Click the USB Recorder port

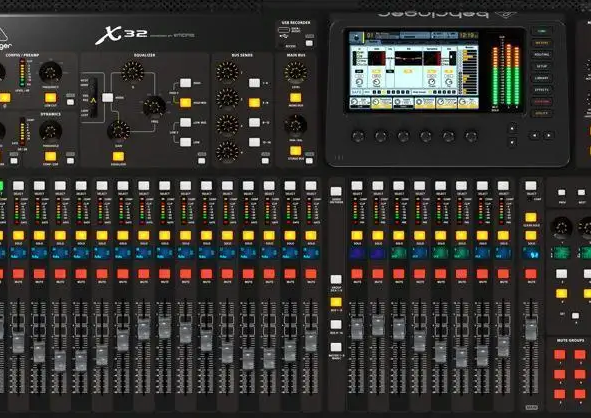284,30
